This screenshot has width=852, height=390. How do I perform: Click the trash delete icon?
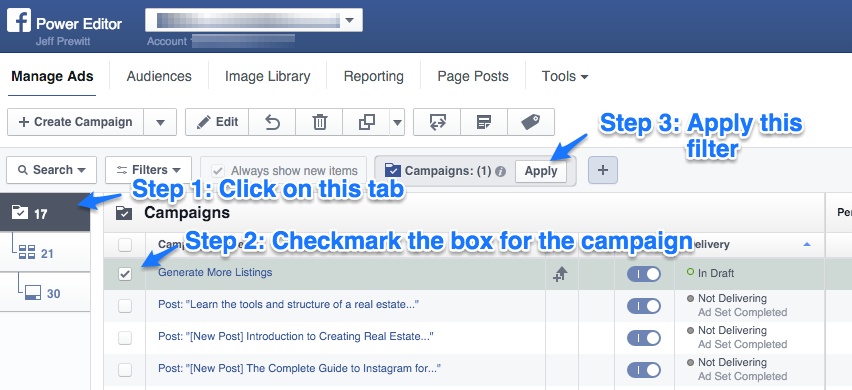(320, 122)
